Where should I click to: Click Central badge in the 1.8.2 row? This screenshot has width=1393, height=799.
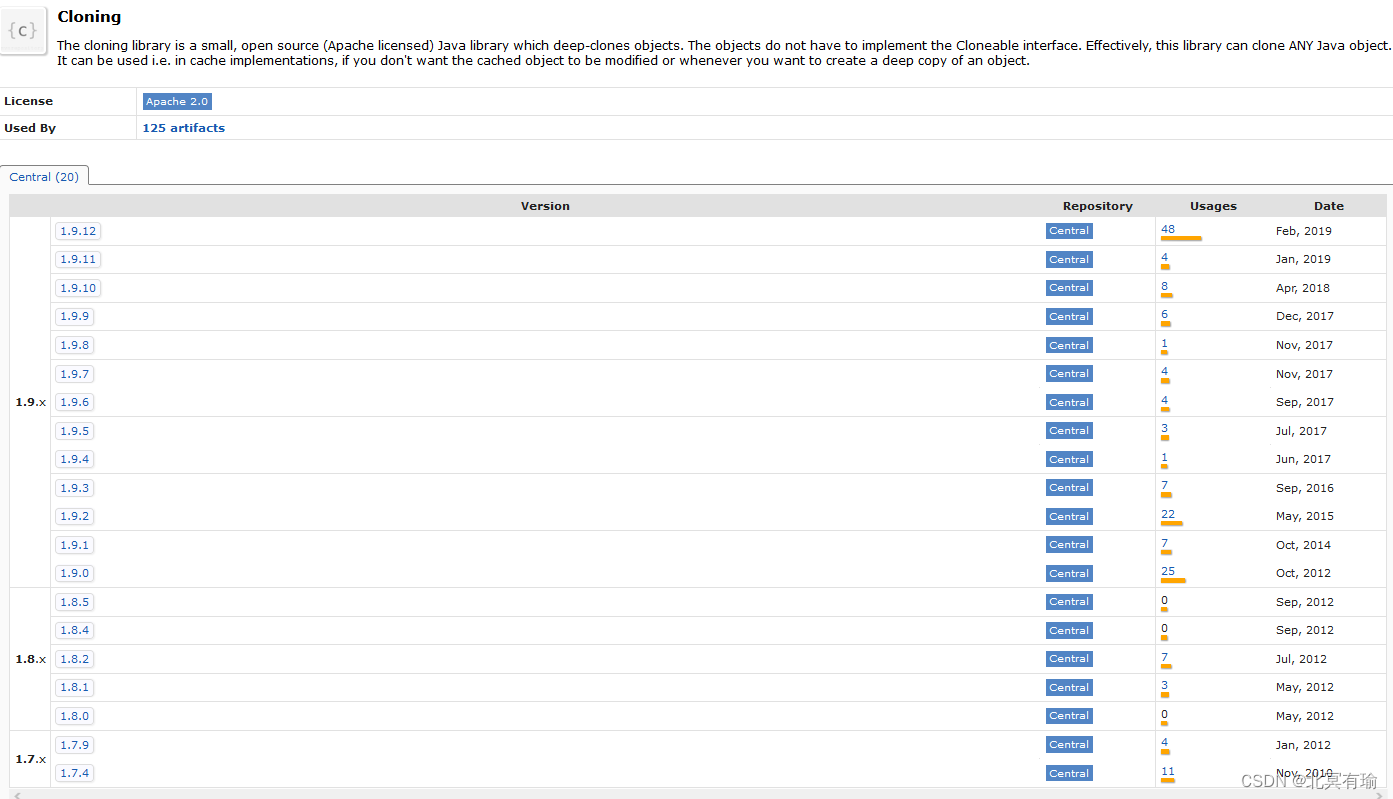(x=1069, y=659)
